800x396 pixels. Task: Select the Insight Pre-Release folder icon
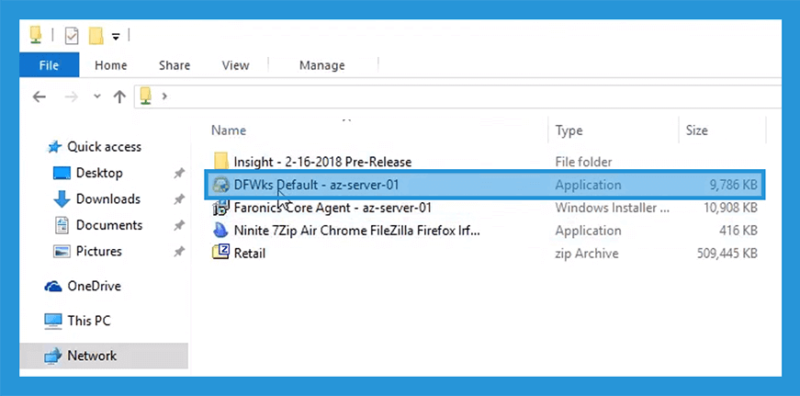221,161
